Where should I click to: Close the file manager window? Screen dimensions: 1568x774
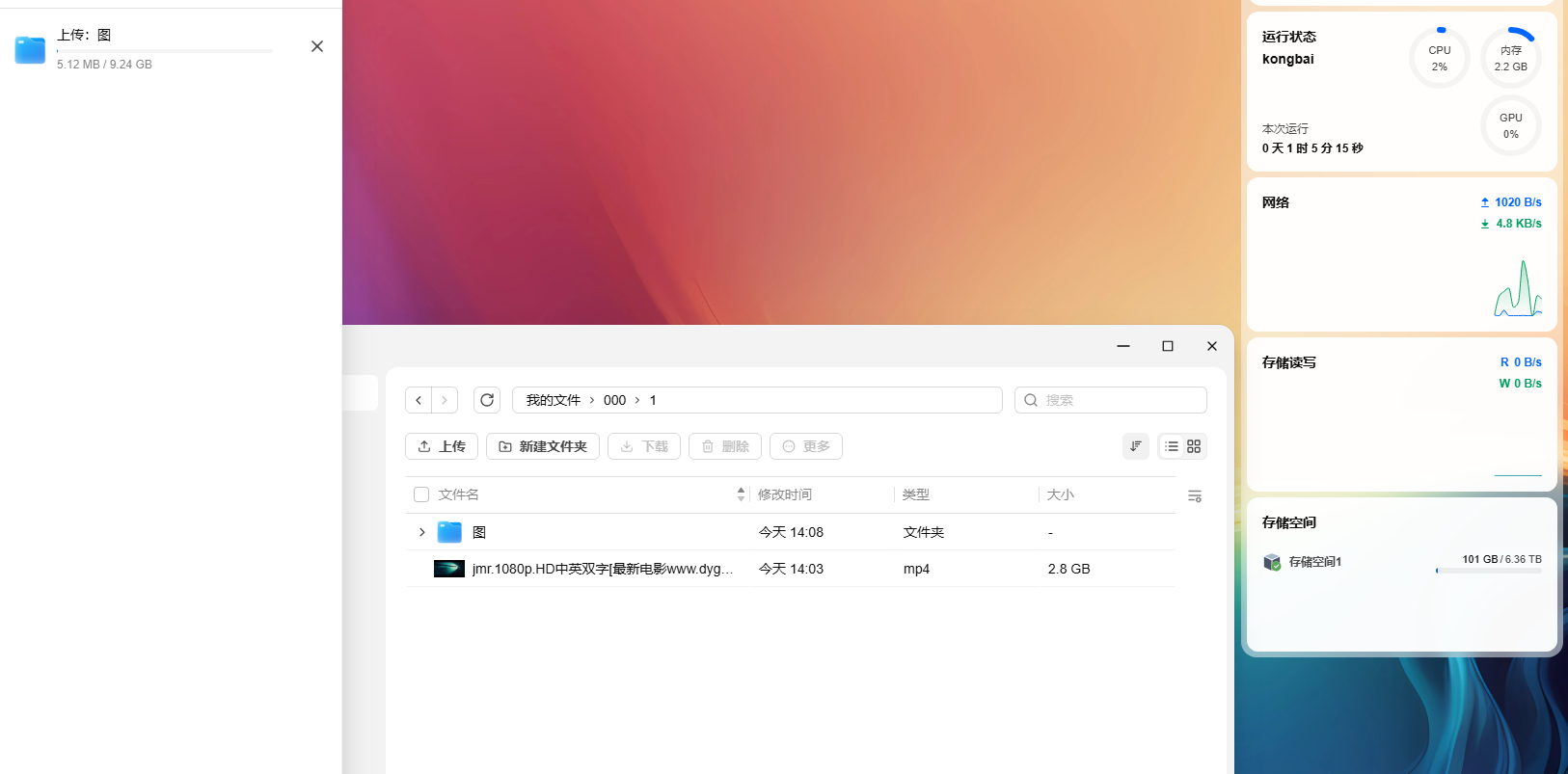[x=1212, y=346]
